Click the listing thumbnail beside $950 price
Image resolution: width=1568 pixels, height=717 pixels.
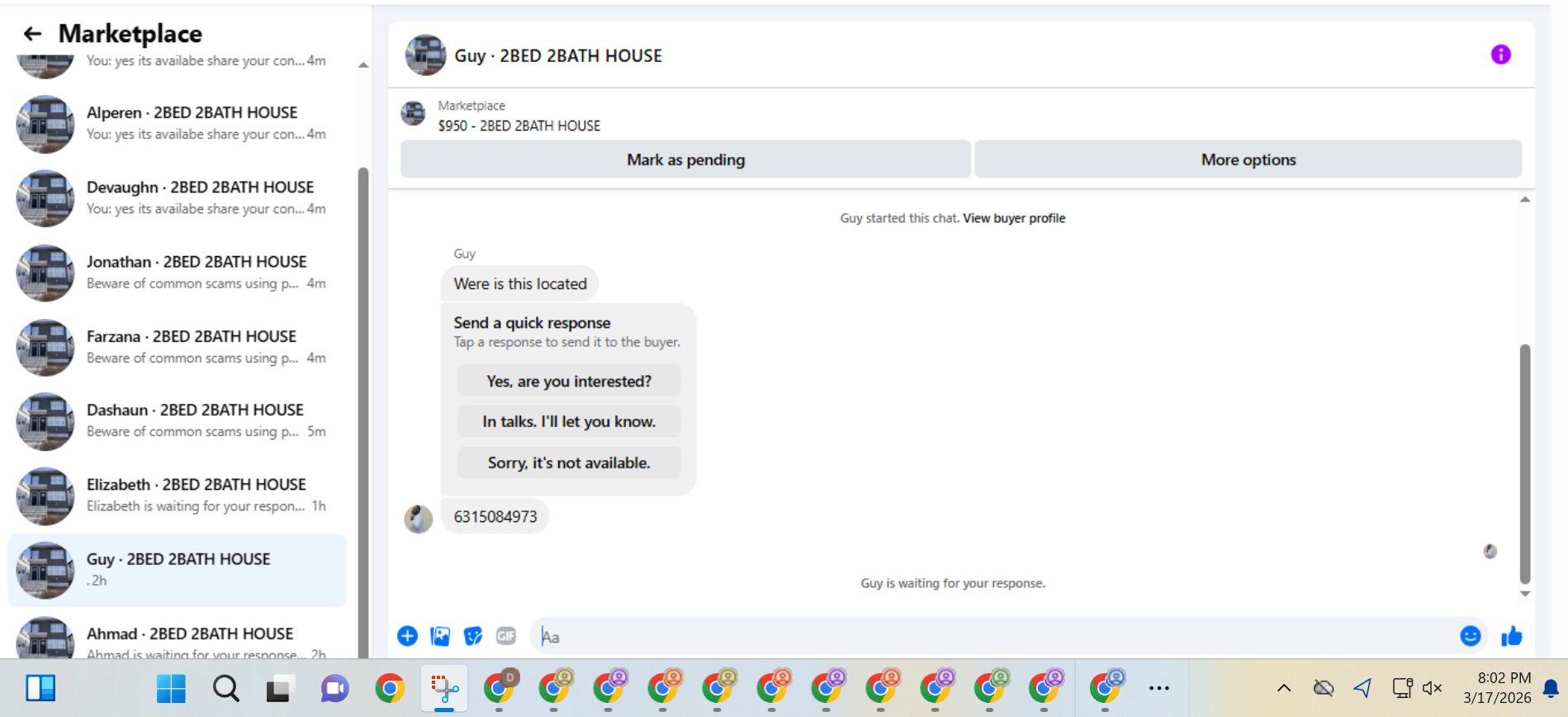point(413,113)
